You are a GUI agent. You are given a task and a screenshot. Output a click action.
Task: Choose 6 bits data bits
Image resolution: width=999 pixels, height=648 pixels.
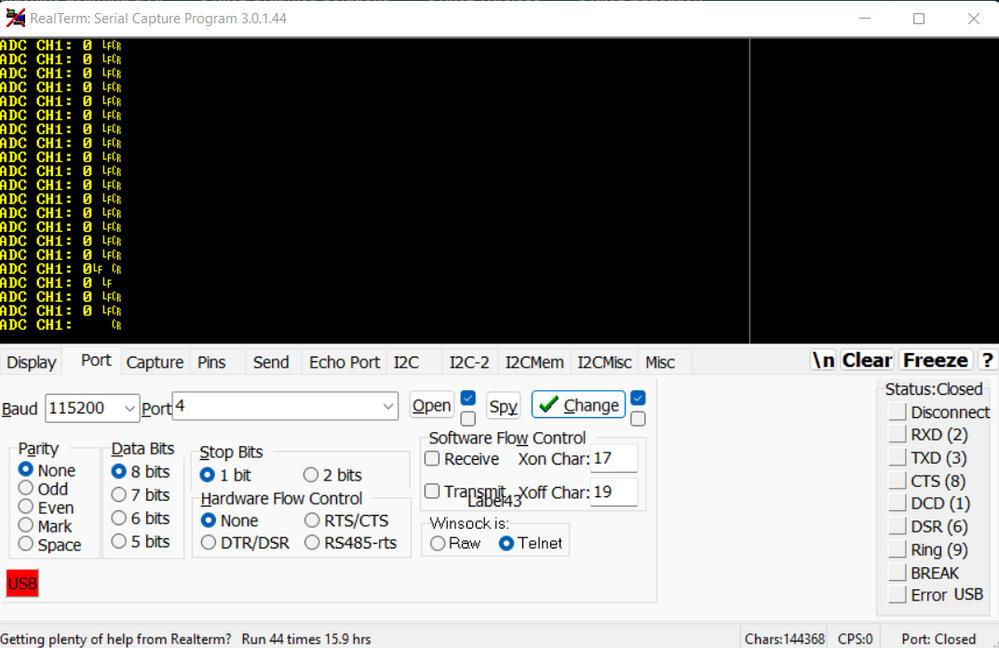tap(140, 518)
